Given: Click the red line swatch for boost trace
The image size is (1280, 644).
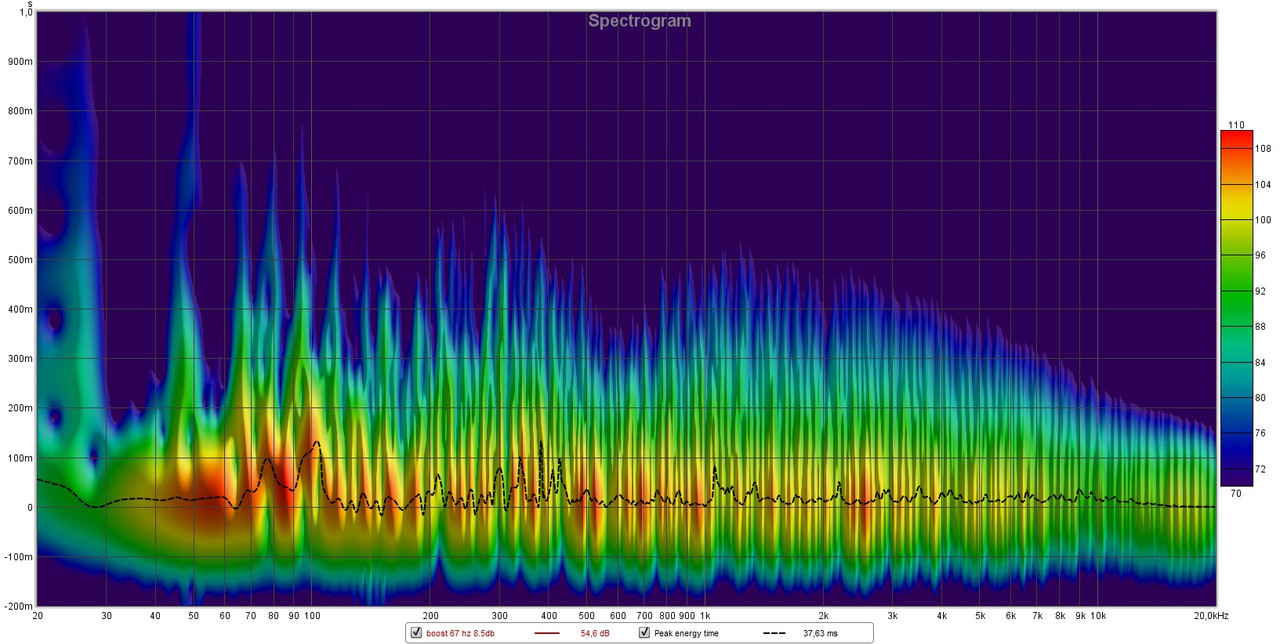Looking at the screenshot, I should click(546, 633).
